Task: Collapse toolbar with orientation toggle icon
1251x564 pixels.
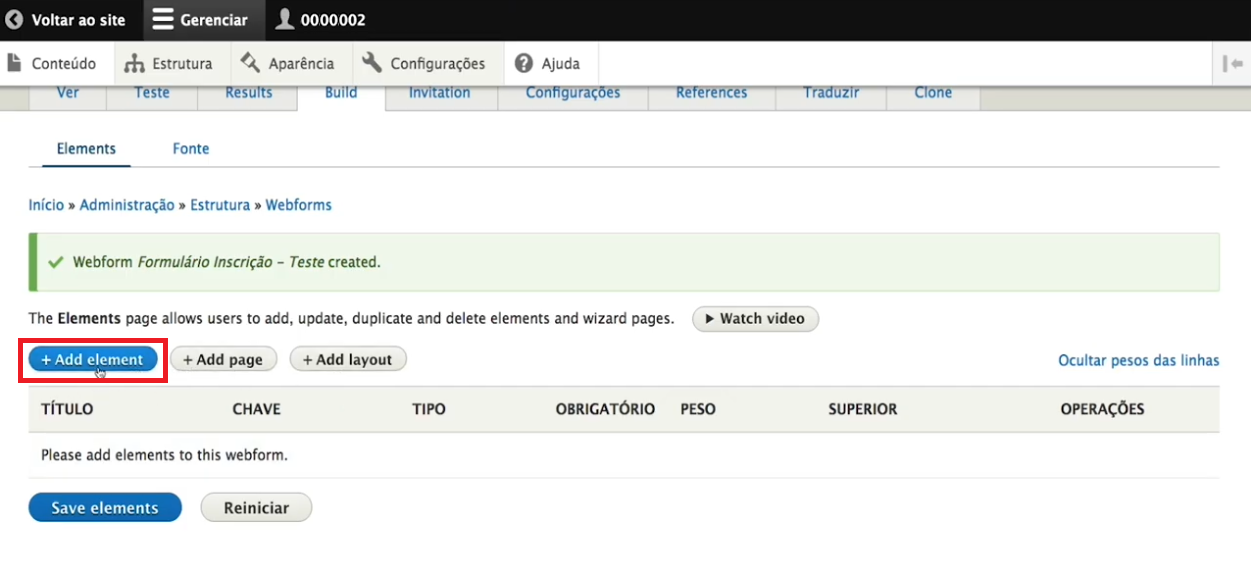Action: [x=1231, y=63]
